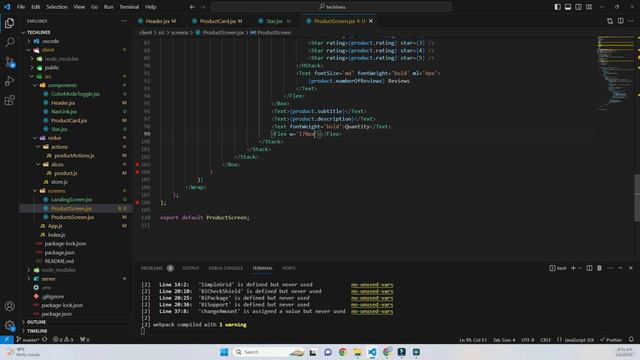Screen dimensions: 640x360
Task: Close the ProductScreen.jsx tab
Action: [371, 21]
